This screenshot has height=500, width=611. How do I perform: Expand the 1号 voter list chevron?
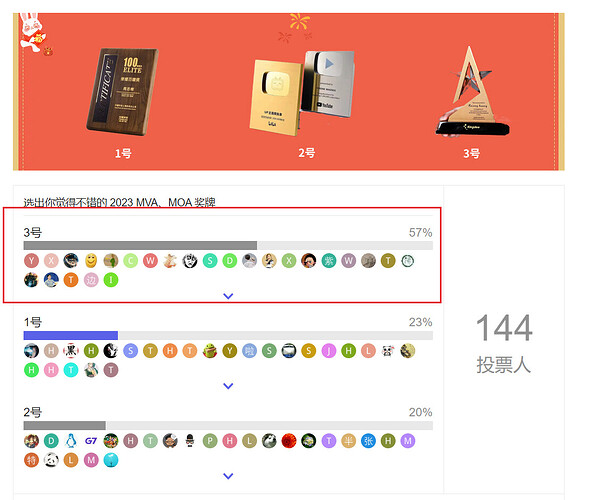click(x=228, y=386)
